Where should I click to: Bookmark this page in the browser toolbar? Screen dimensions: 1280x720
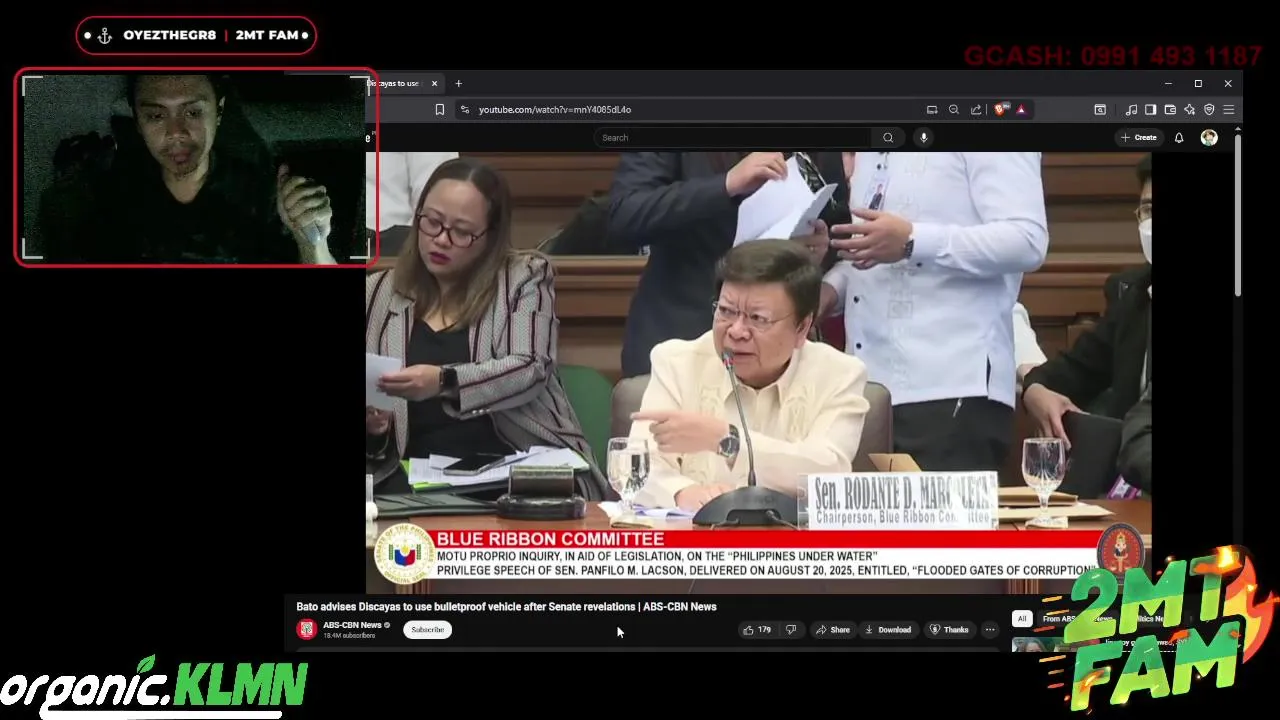pyautogui.click(x=440, y=110)
